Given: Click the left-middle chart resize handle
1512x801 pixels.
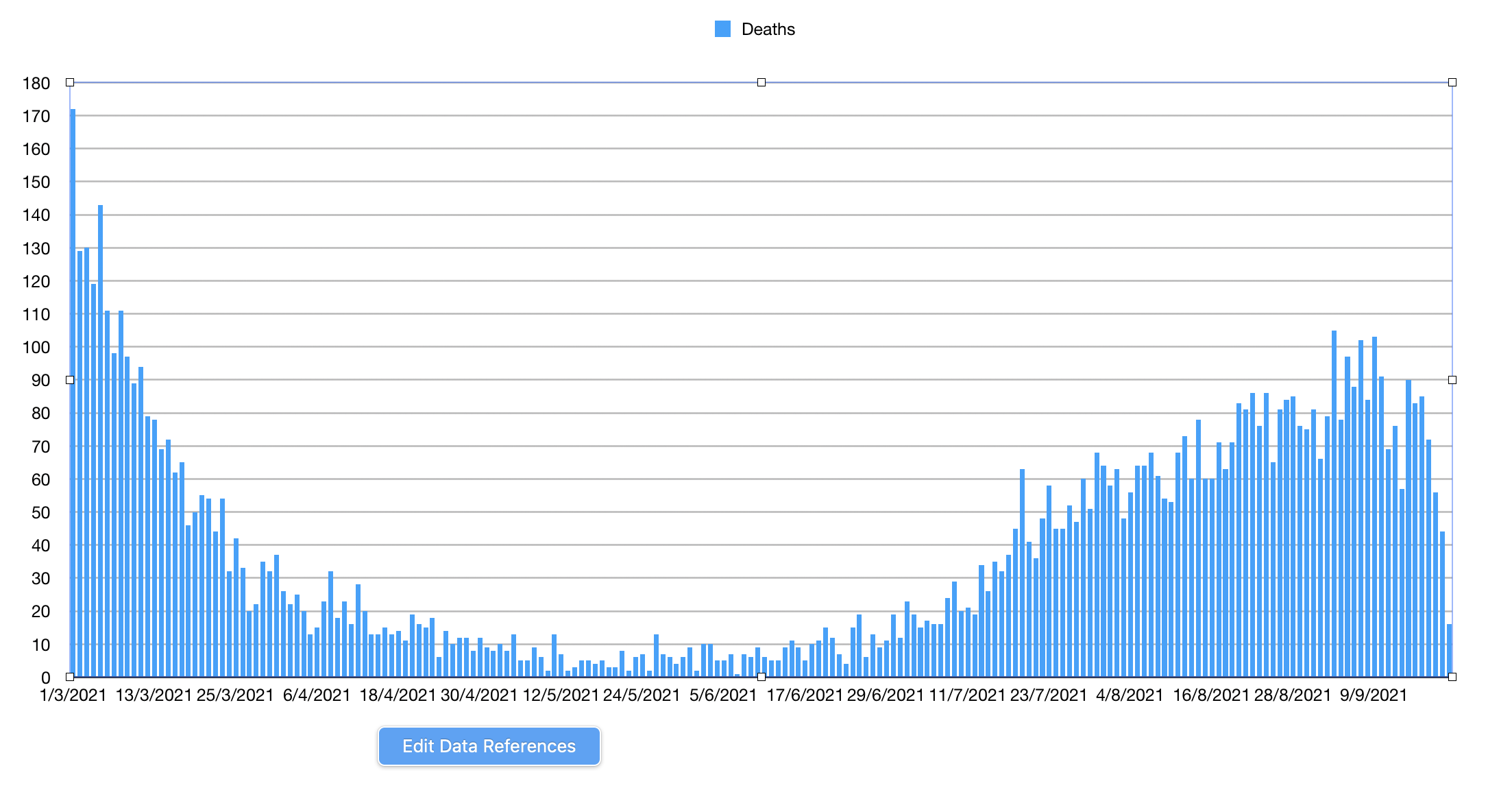Looking at the screenshot, I should click(70, 379).
